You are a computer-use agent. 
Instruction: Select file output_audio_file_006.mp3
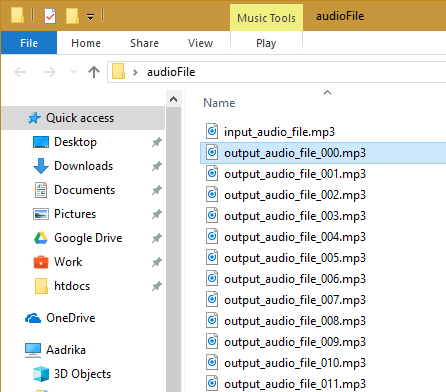tap(295, 279)
